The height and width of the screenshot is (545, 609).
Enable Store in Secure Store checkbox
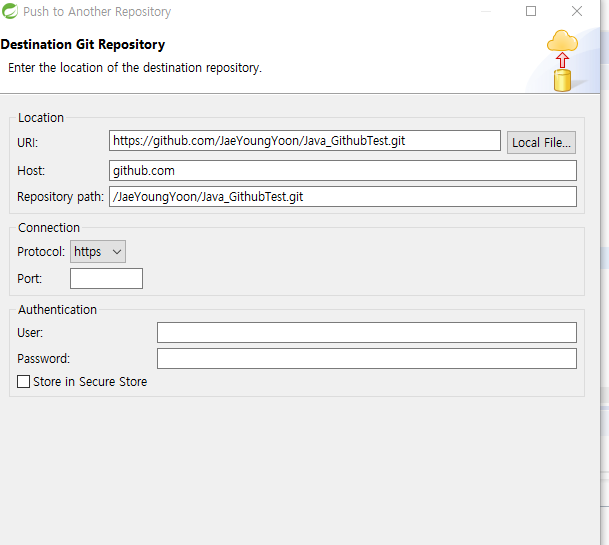(x=23, y=381)
